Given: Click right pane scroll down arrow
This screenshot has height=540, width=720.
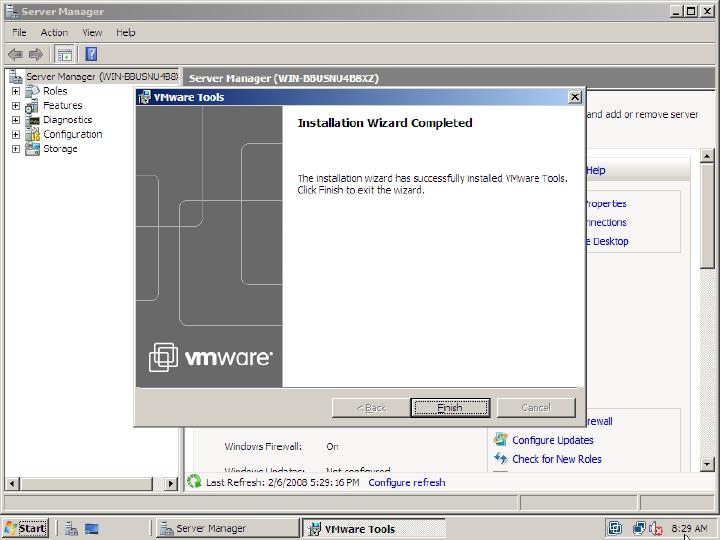Looking at the screenshot, I should (707, 464).
